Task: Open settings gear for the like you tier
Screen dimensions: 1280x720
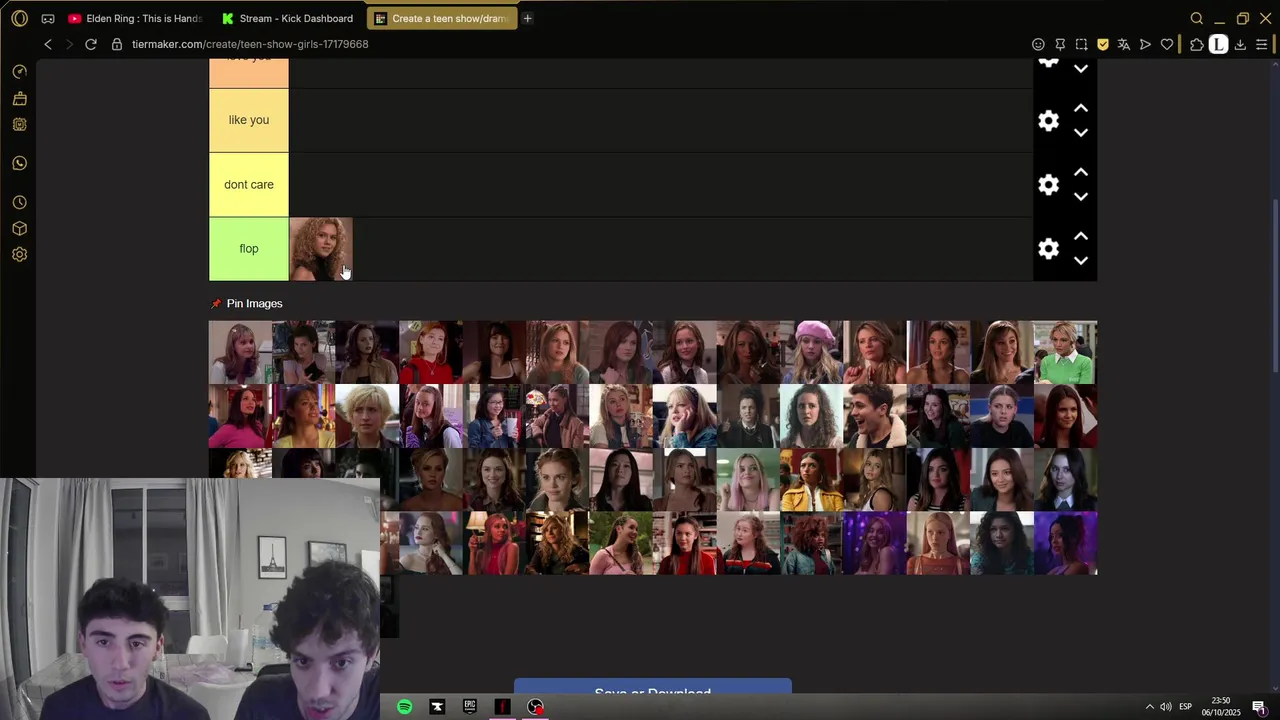Action: [x=1048, y=120]
